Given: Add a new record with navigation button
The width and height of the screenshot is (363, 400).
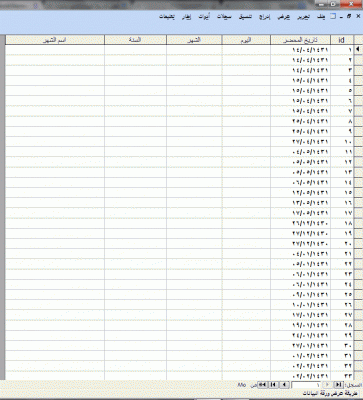Looking at the screenshot, I should pyautogui.click(x=263, y=385).
